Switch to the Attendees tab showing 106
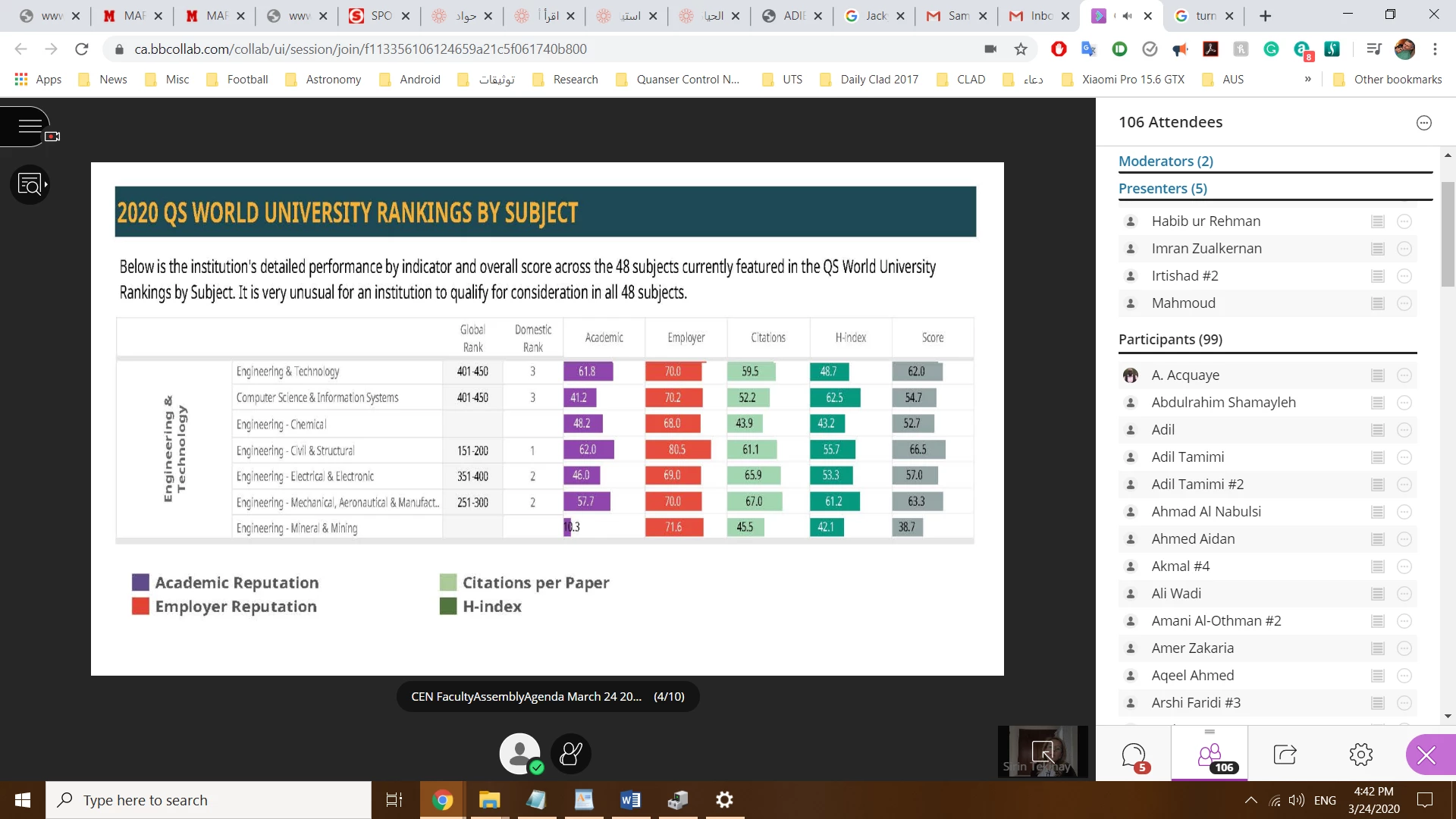The height and width of the screenshot is (819, 1456). pyautogui.click(x=1210, y=755)
